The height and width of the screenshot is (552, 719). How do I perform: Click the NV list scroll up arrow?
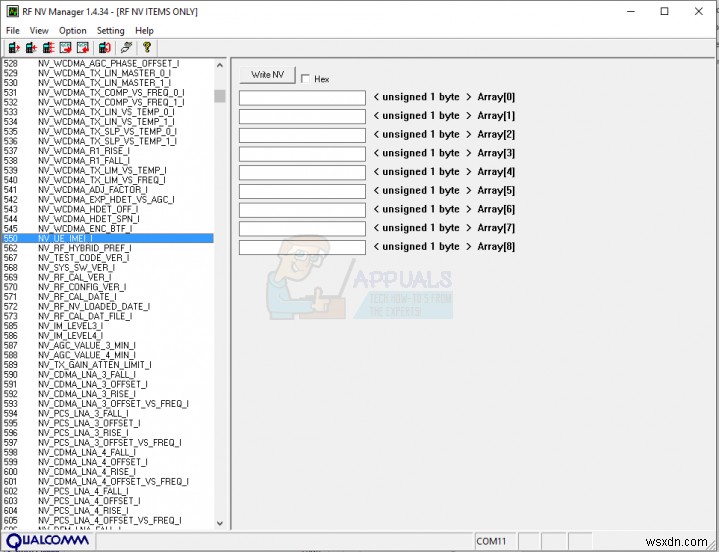tap(220, 66)
